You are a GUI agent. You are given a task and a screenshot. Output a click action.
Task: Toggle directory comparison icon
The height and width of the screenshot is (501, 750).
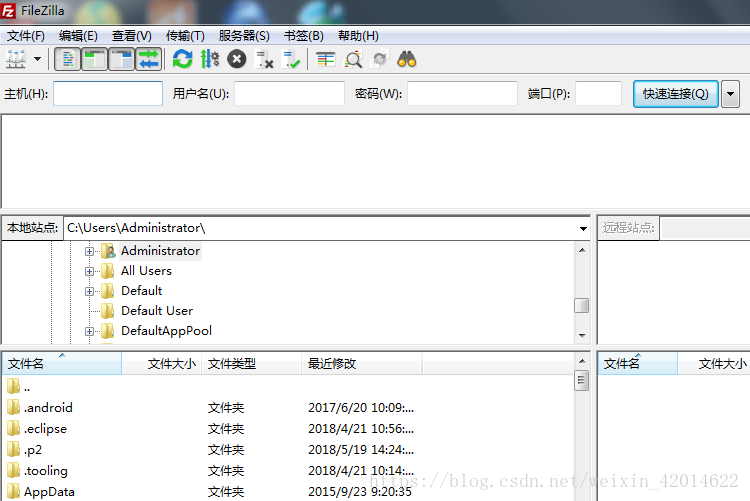pyautogui.click(x=353, y=59)
